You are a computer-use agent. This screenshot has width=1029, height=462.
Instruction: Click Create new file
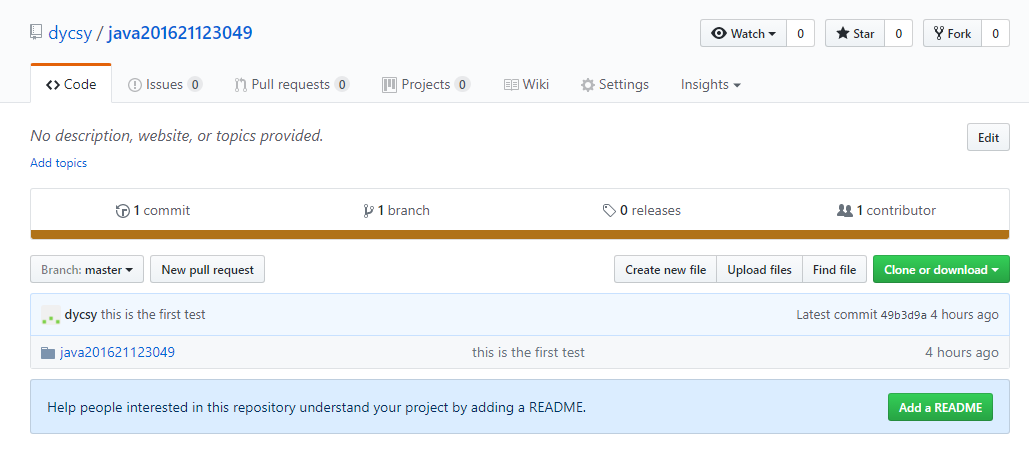click(x=665, y=270)
